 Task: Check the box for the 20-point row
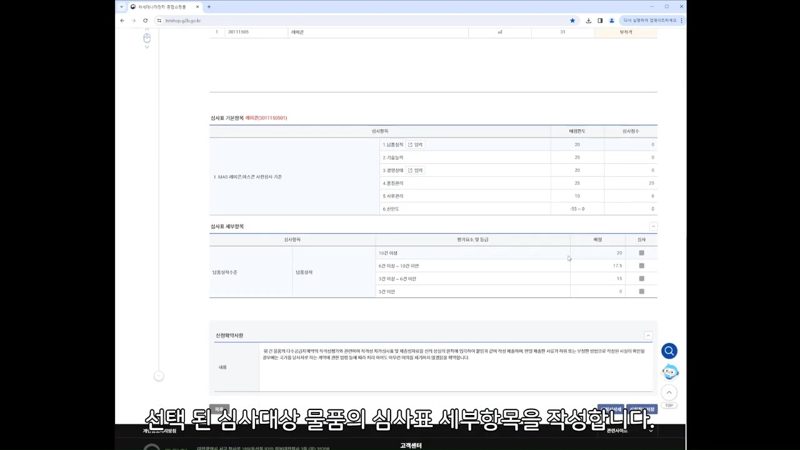point(641,253)
